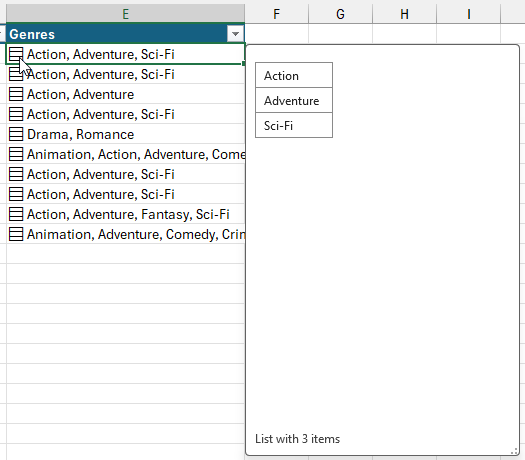The height and width of the screenshot is (460, 525).
Task: Select the Animation, Action, Adventure cell
Action: 126,154
